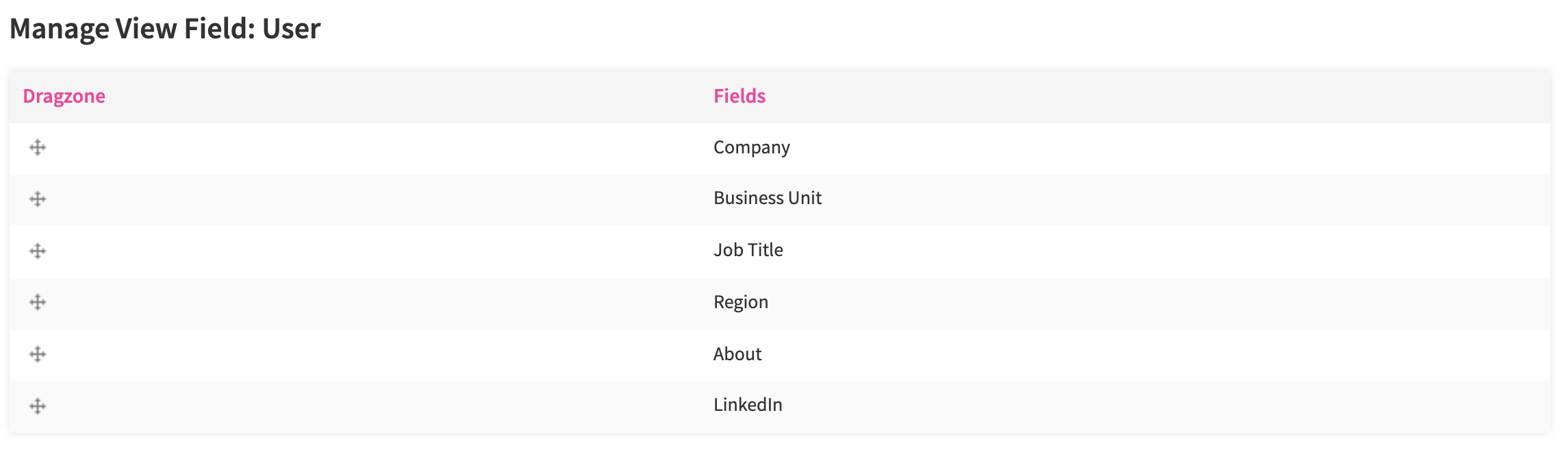
Task: Click the Fields column header
Action: point(739,96)
